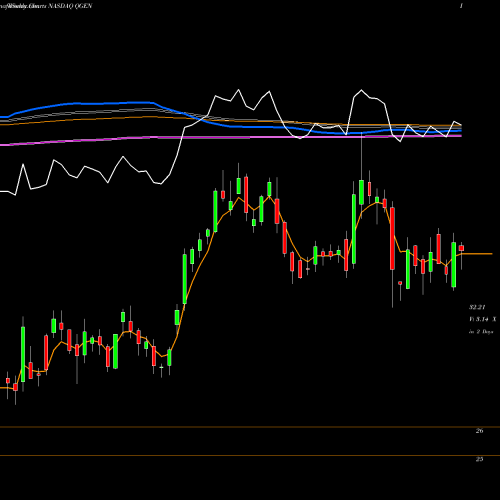Viewport: 500px width, 500px height.
Task: Click the 'in 2 Days' label
Action: (x=481, y=332)
